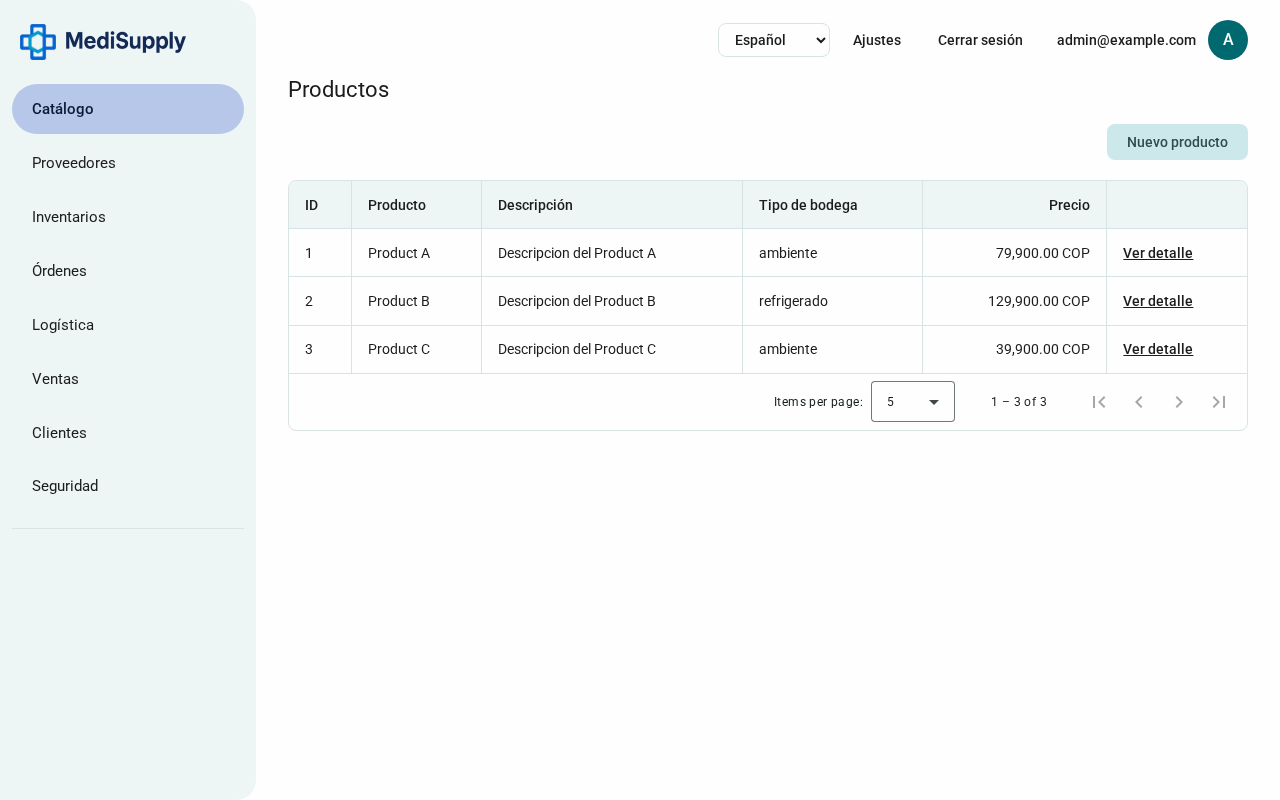The height and width of the screenshot is (800, 1280).
Task: Click Descripcion del Product B cell
Action: tap(612, 301)
